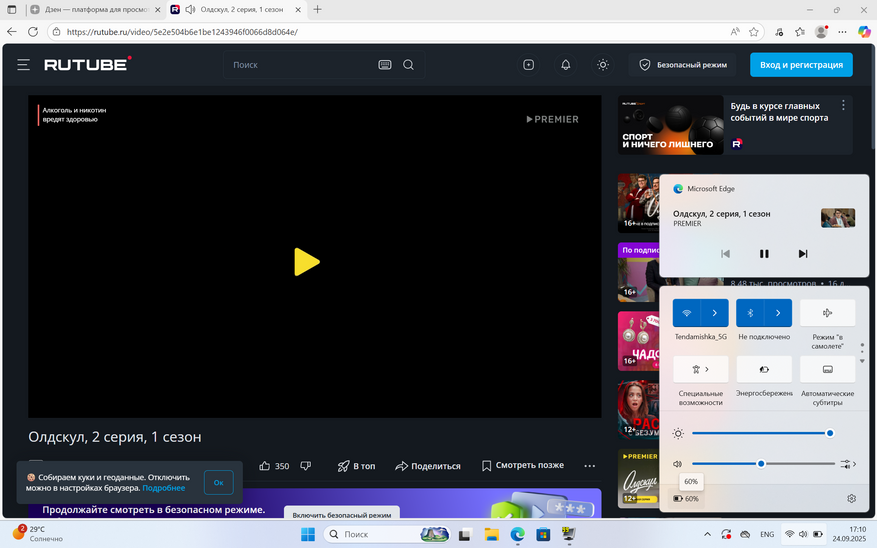
Task: Play the video with yellow play button
Action: tap(307, 261)
